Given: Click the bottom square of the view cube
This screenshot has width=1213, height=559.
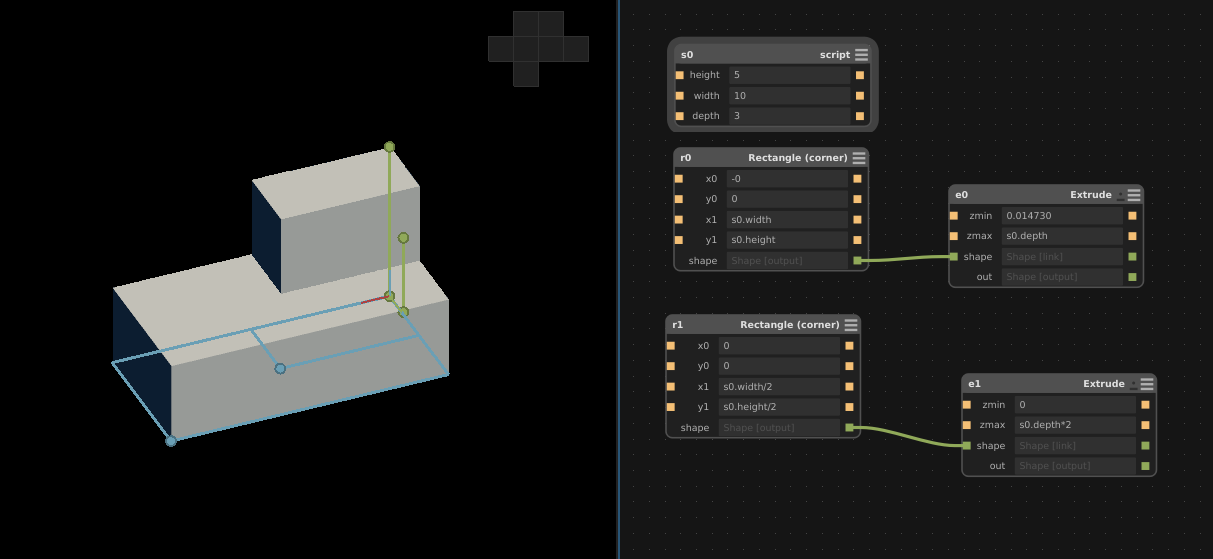Looking at the screenshot, I should (526, 74).
